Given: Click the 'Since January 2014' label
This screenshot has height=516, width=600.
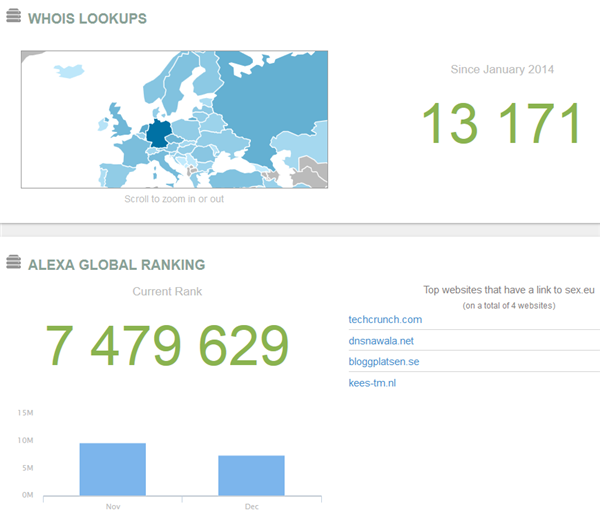Looking at the screenshot, I should pos(502,69).
